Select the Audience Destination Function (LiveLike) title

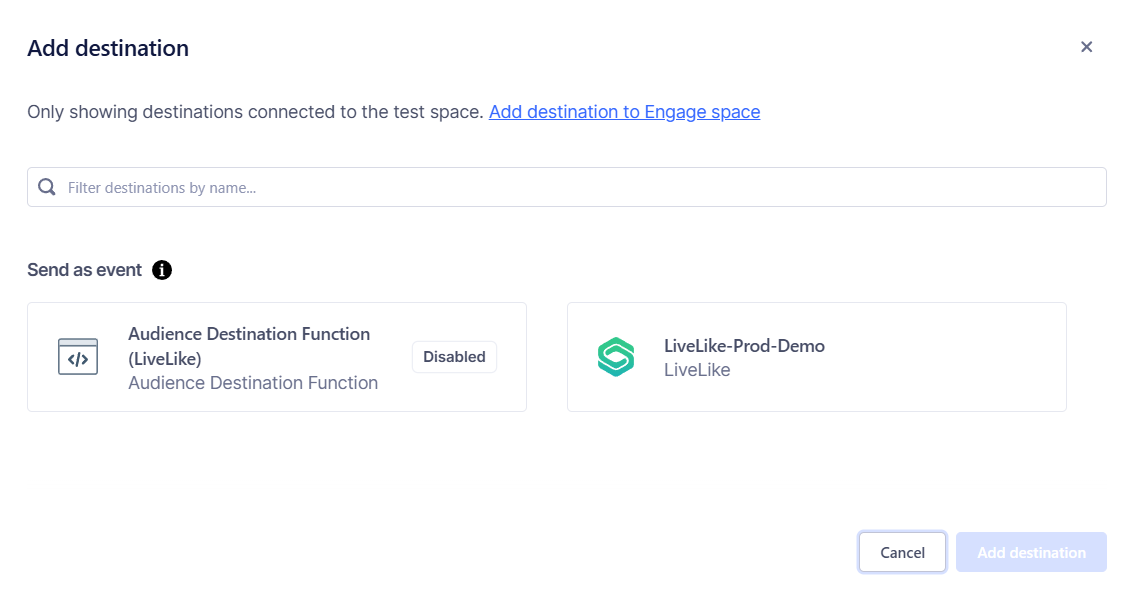point(249,334)
